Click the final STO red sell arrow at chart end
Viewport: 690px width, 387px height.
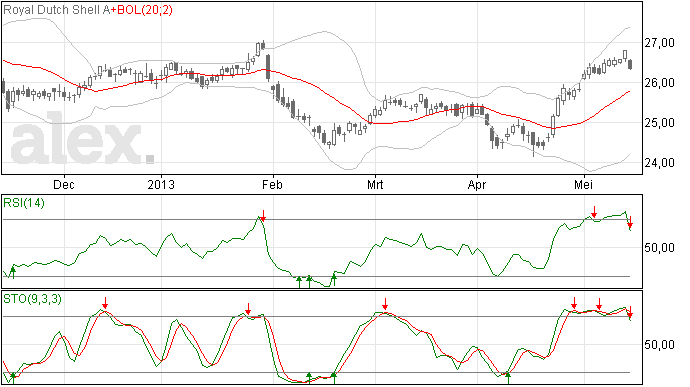click(630, 312)
